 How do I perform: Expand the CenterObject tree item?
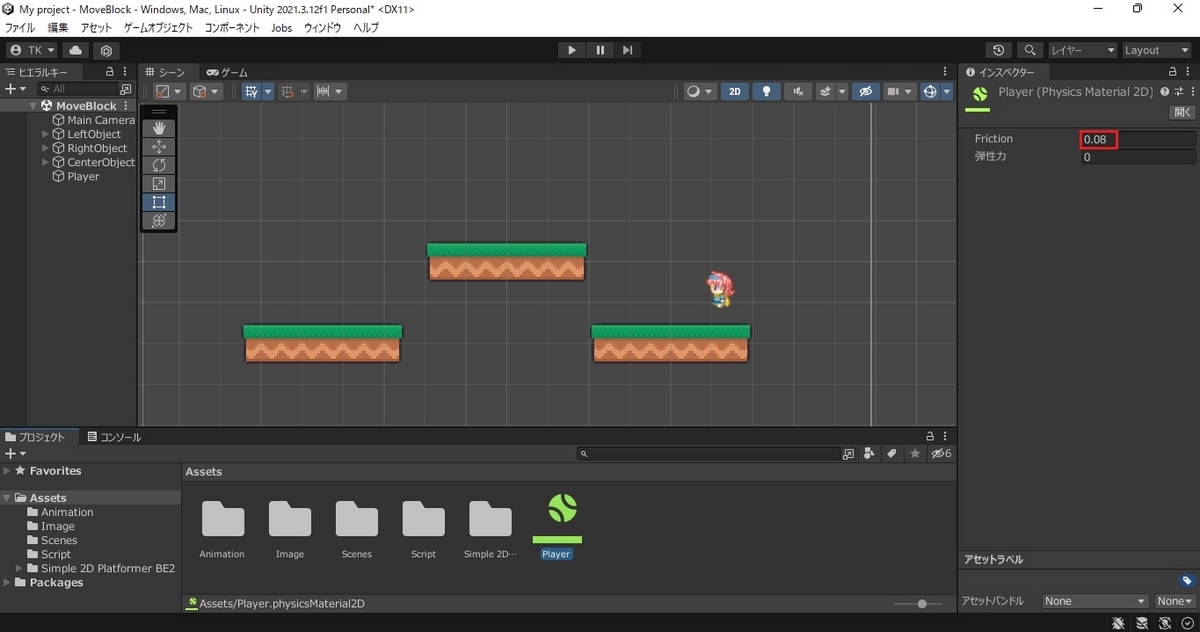point(46,162)
